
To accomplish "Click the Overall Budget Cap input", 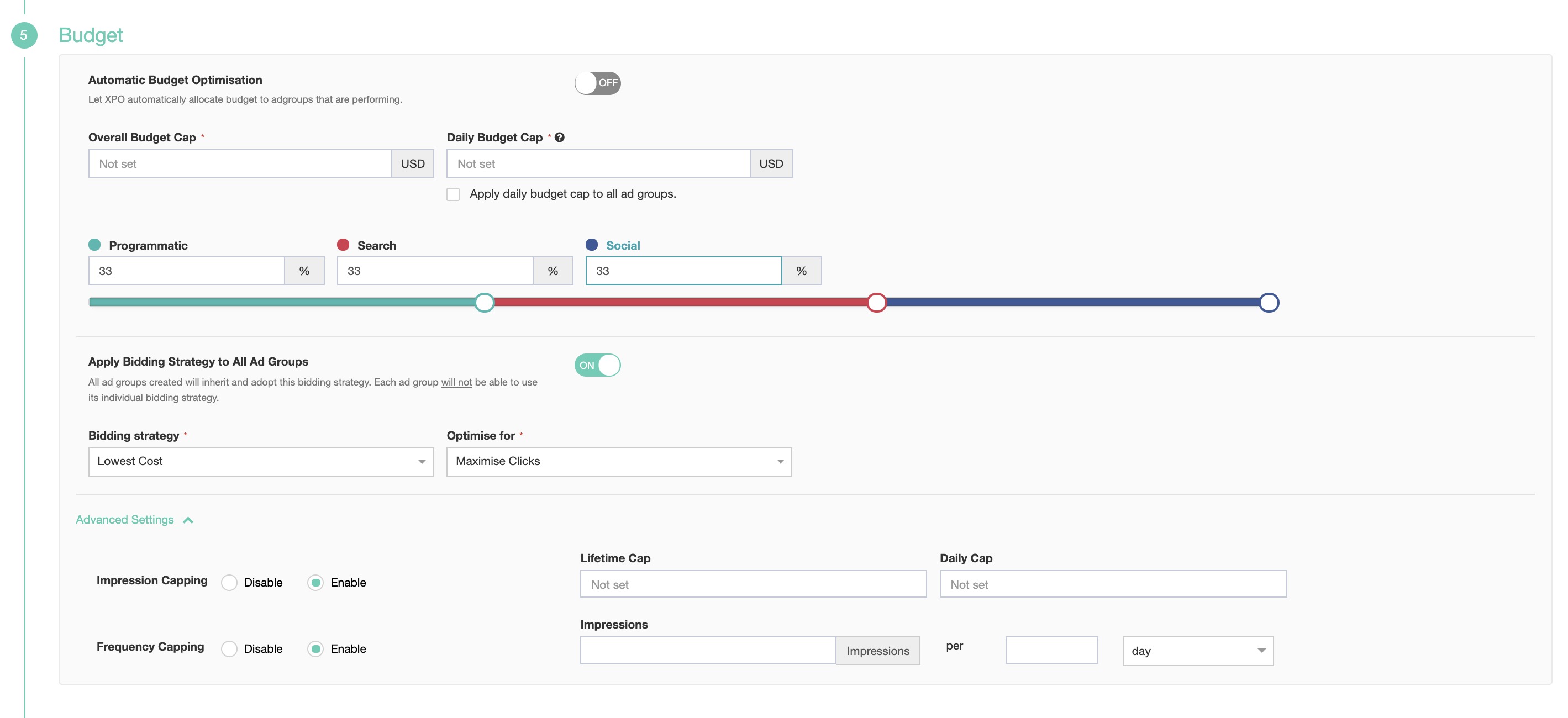I will pos(240,163).
